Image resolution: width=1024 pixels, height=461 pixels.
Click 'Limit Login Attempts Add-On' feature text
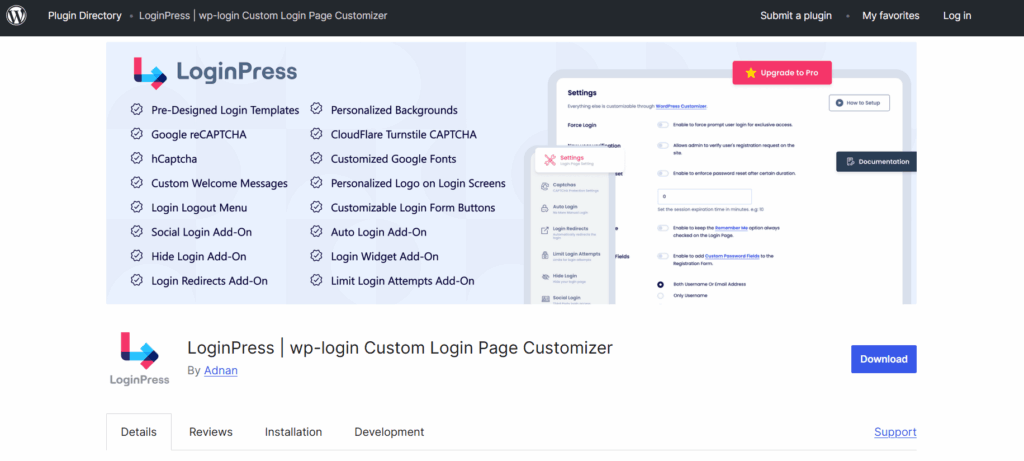pos(403,281)
